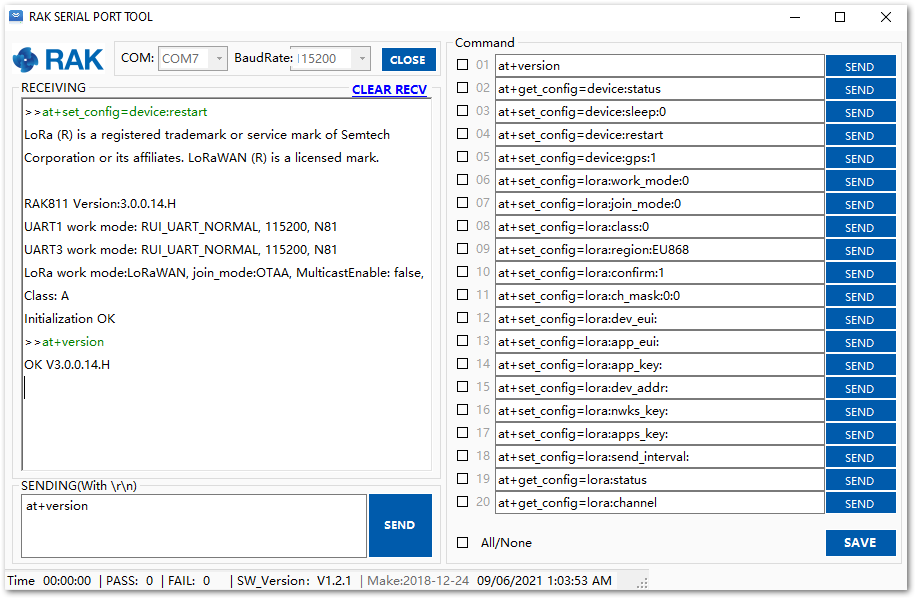The image size is (916, 599).
Task: Check box 20 for lora:channel
Action: pyautogui.click(x=462, y=501)
